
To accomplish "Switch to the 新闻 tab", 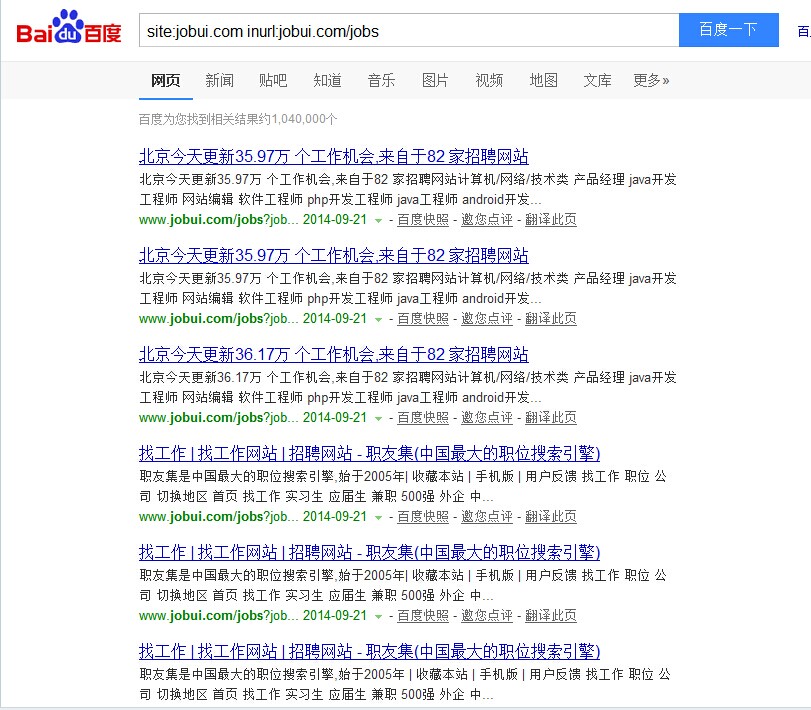I will coord(219,80).
